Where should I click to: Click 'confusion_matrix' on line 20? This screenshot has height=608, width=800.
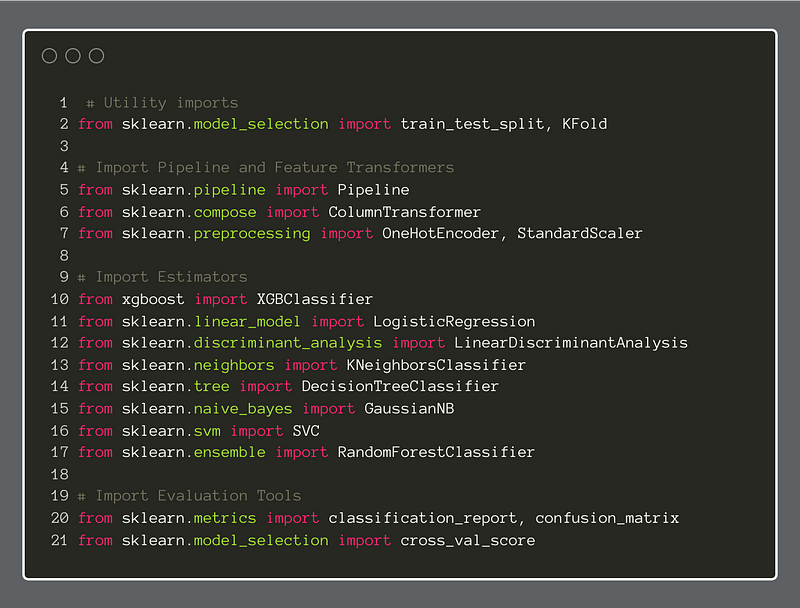pos(607,518)
